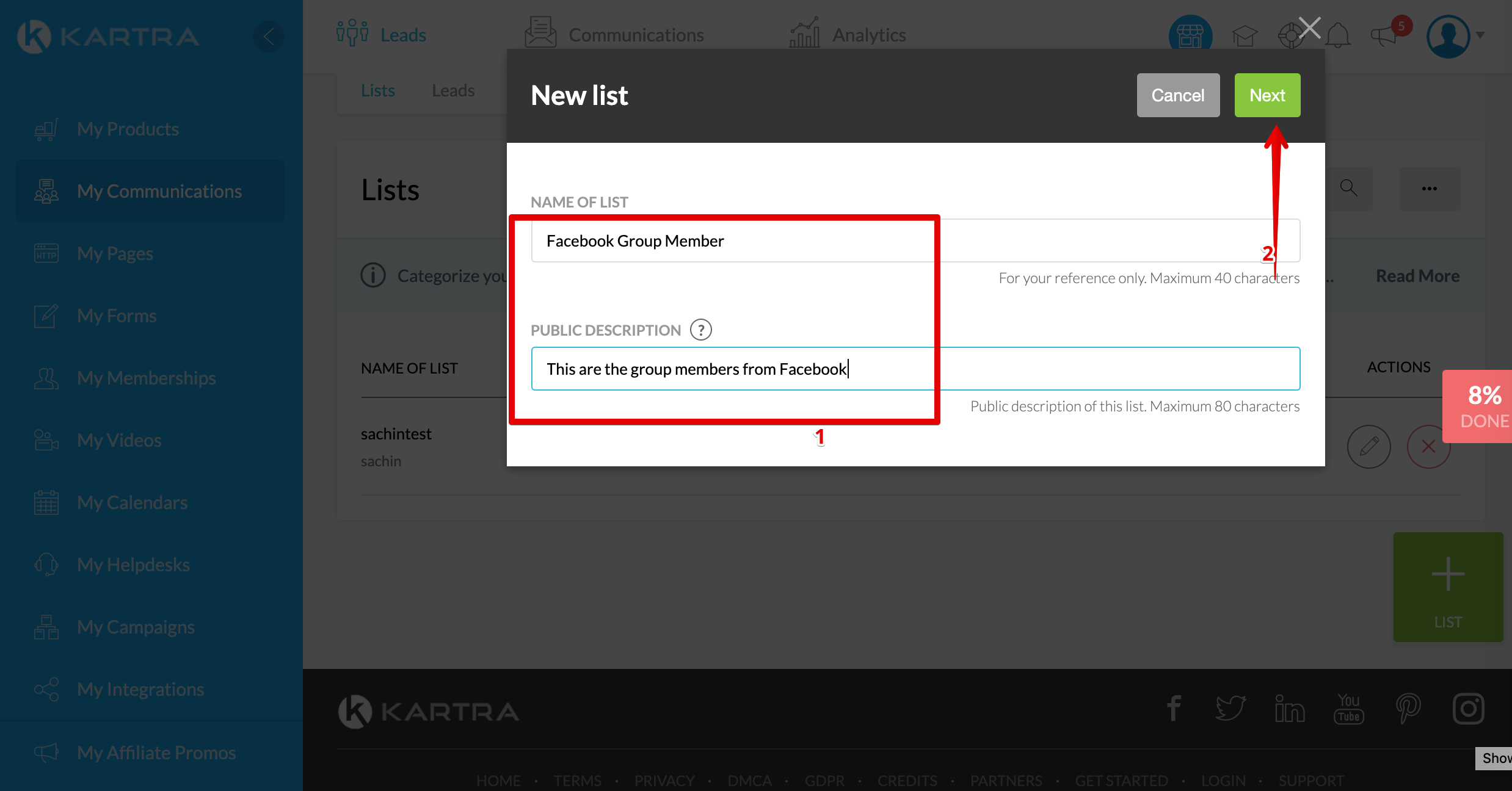Screen dimensions: 1512x791
Task: Click the Public Description help icon
Action: [x=700, y=330]
